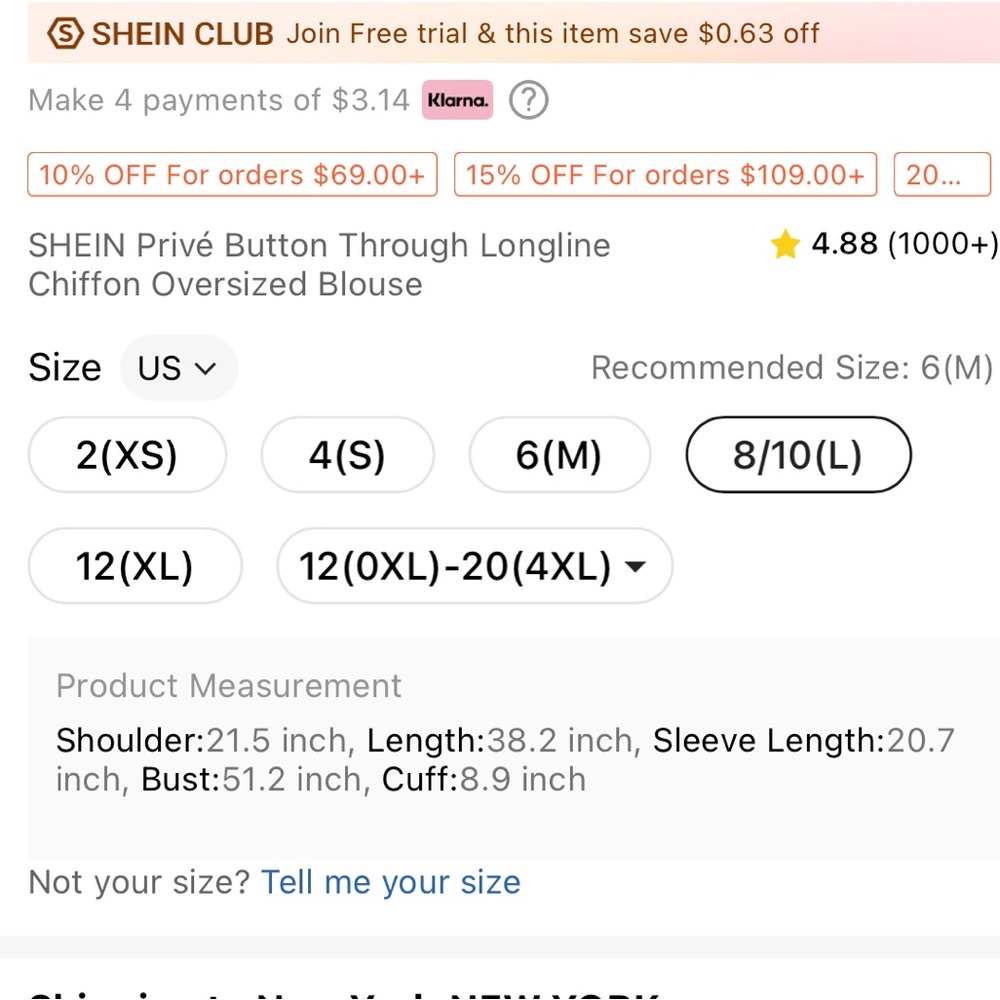
Task: Tap the truncated 20% coupon tag
Action: pos(940,175)
